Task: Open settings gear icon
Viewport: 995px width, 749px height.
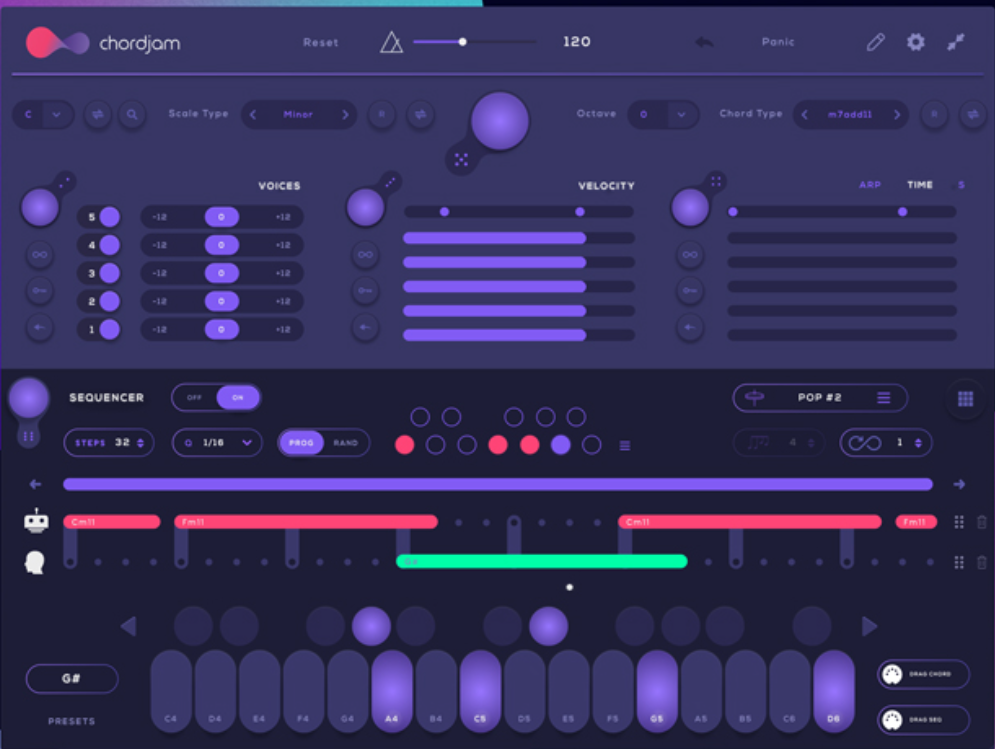Action: [915, 42]
